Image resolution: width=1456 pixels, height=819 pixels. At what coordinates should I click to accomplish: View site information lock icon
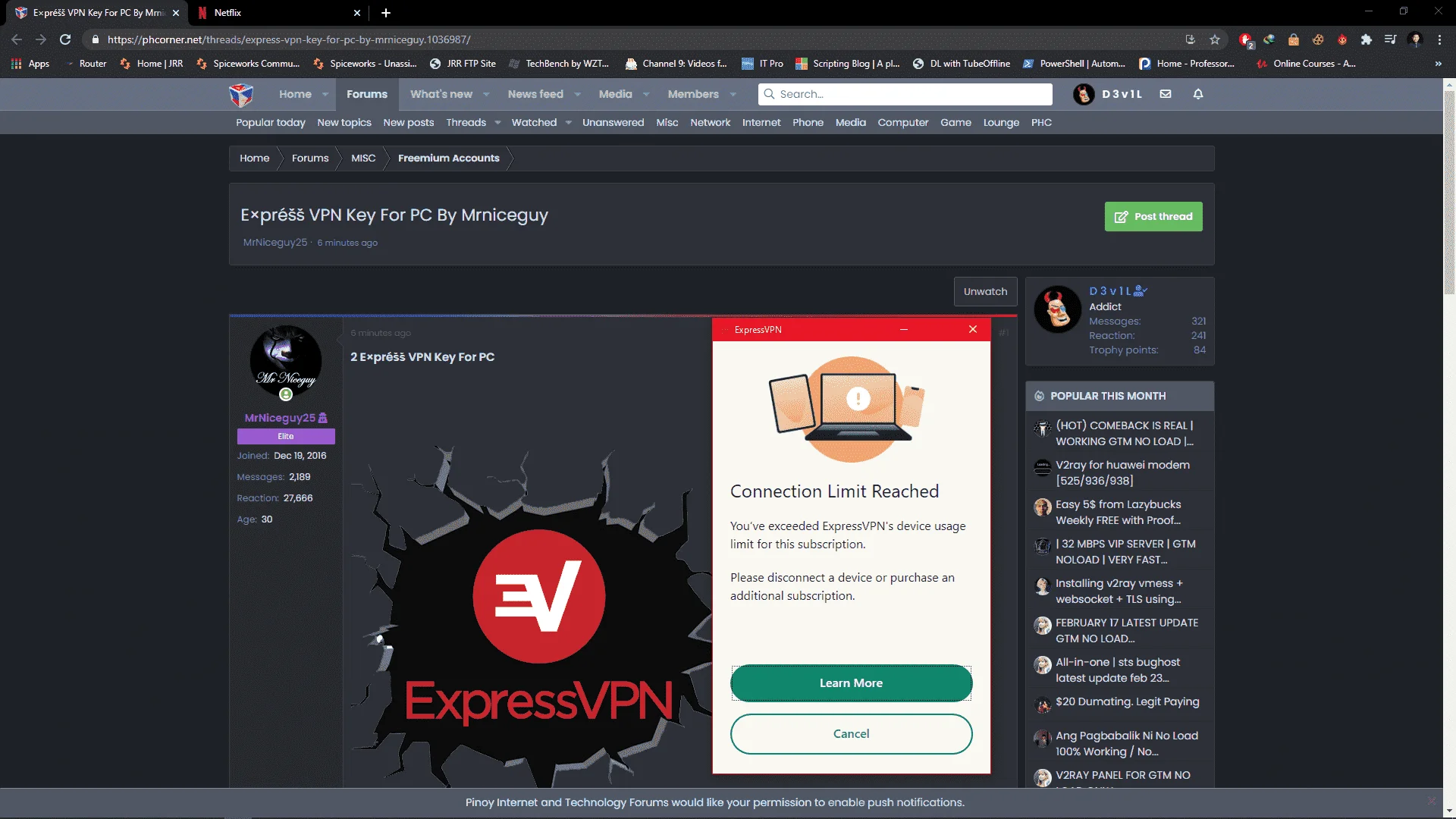tap(96, 39)
